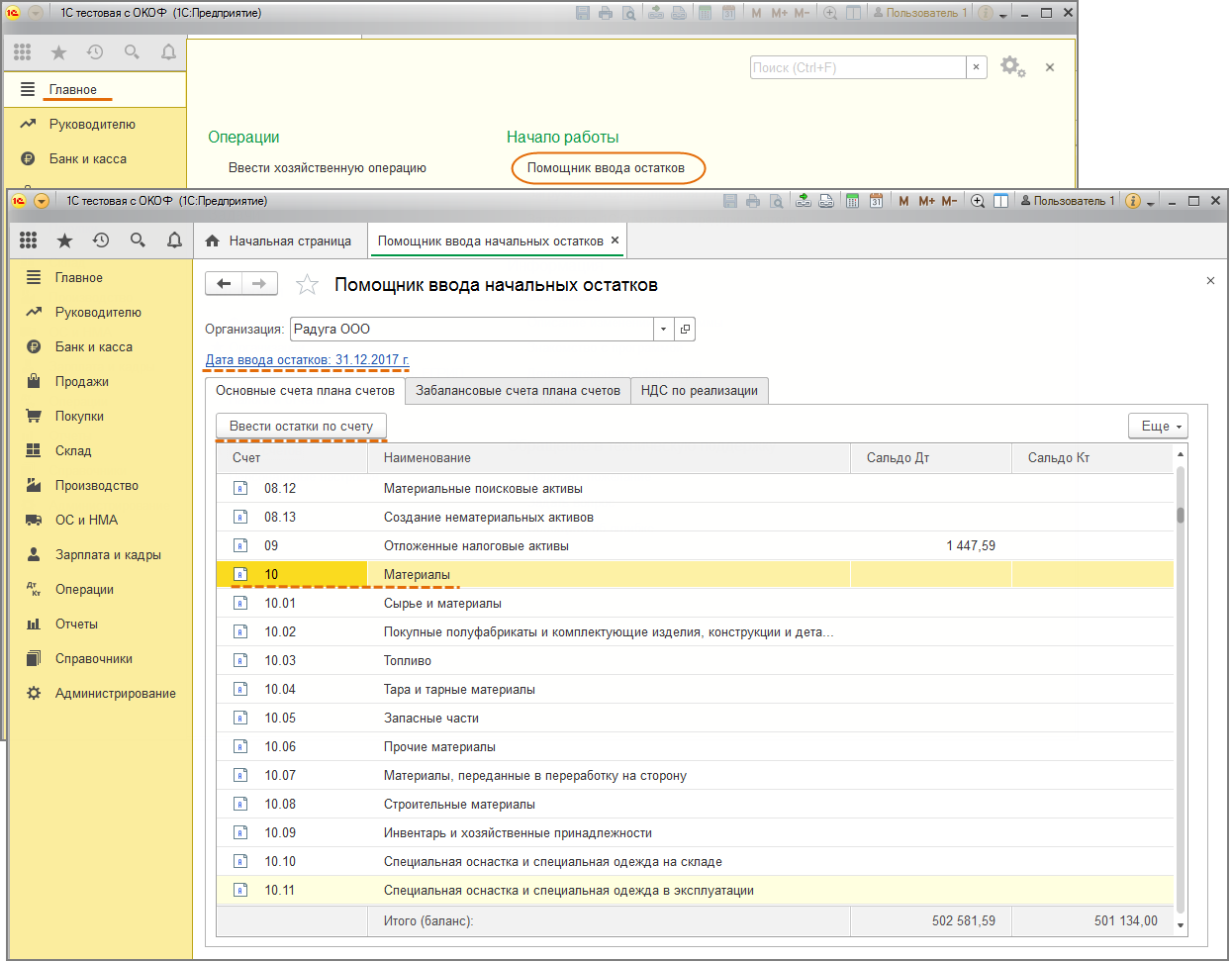
Task: Open Зарплата и кадры section
Action: point(108,555)
